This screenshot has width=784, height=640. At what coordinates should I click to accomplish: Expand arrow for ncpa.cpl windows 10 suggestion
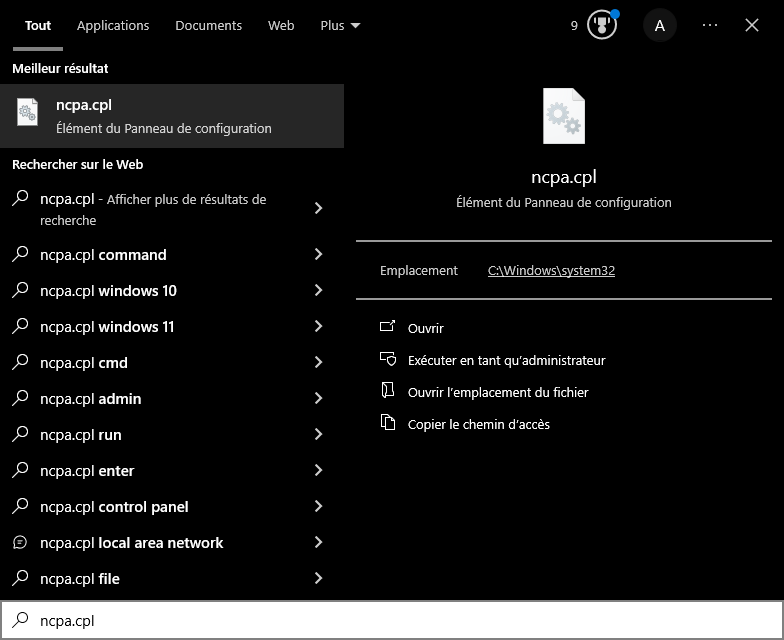click(319, 291)
